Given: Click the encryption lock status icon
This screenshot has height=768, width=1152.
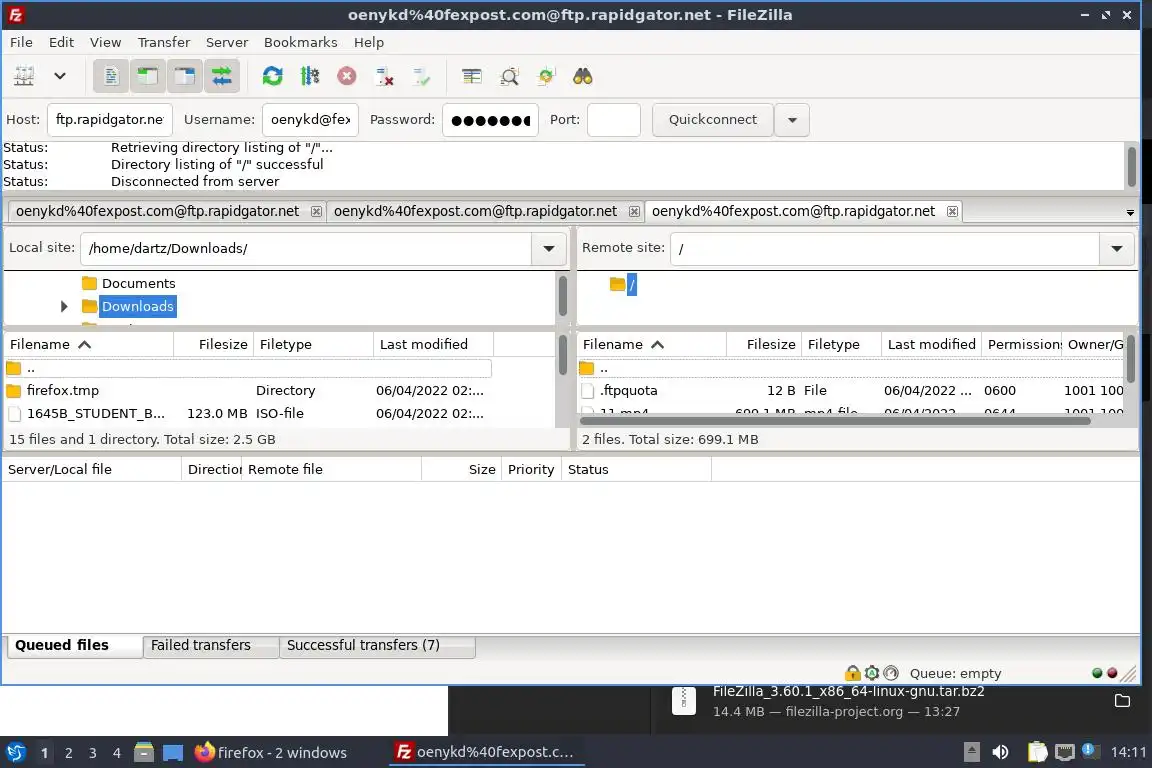Looking at the screenshot, I should coord(852,673).
